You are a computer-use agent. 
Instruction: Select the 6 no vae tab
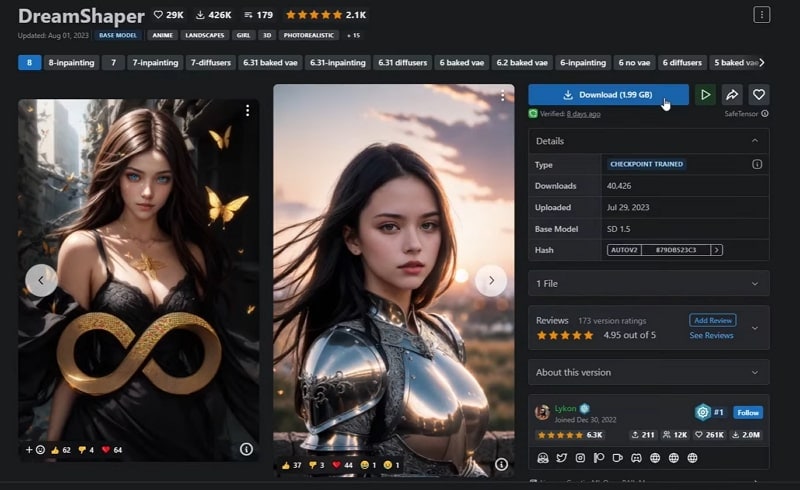[x=634, y=63]
